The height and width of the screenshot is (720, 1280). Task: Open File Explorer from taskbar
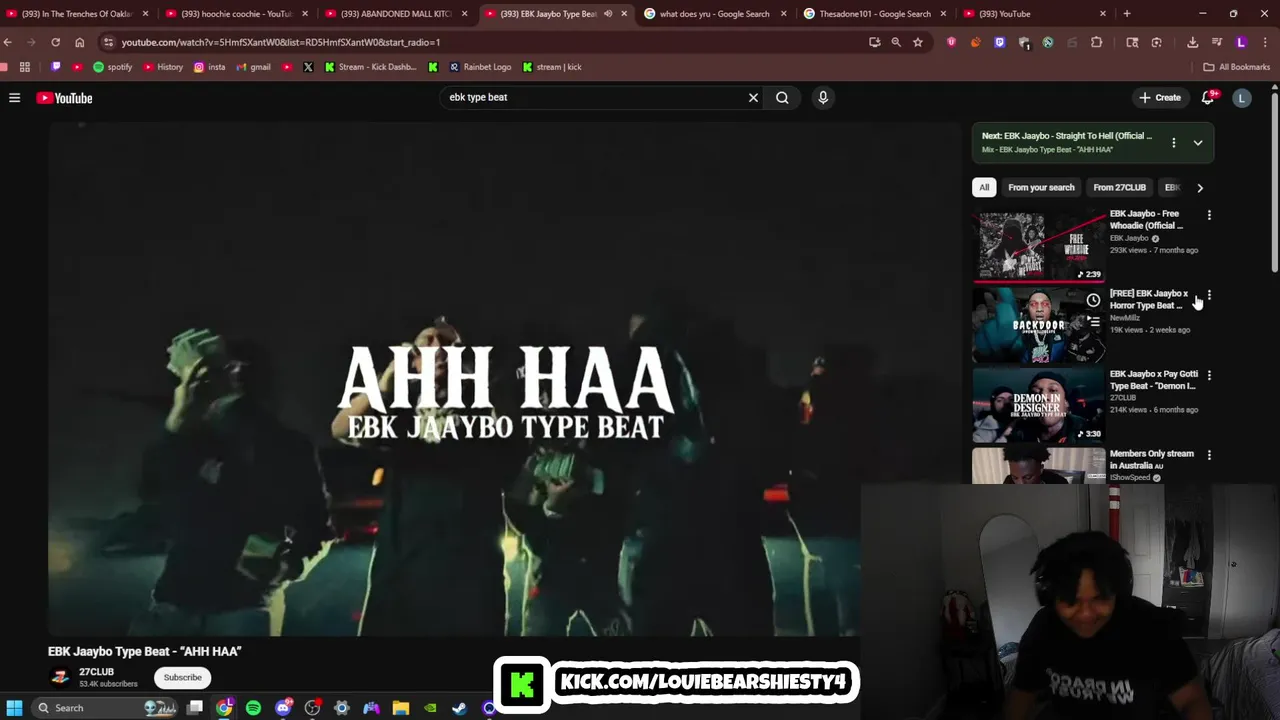pos(401,708)
